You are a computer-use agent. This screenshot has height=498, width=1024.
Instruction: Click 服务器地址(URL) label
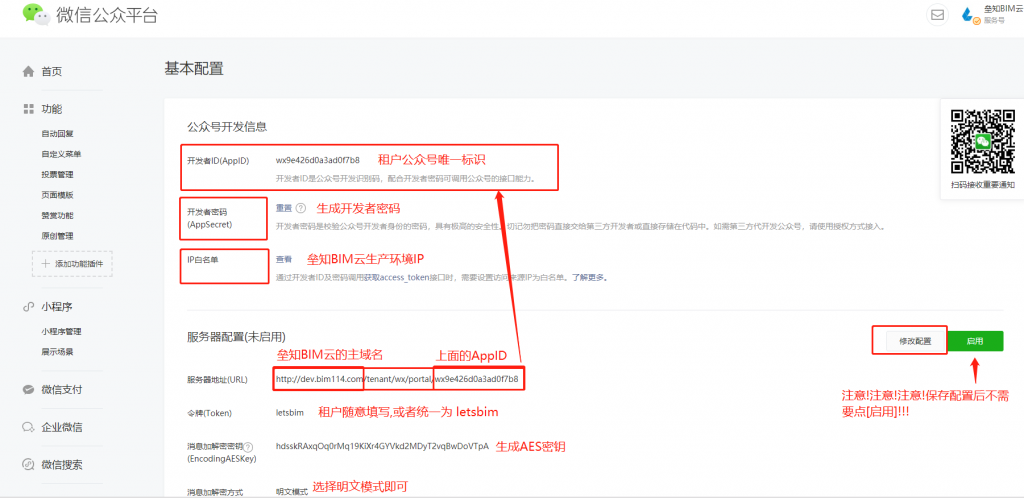(217, 379)
